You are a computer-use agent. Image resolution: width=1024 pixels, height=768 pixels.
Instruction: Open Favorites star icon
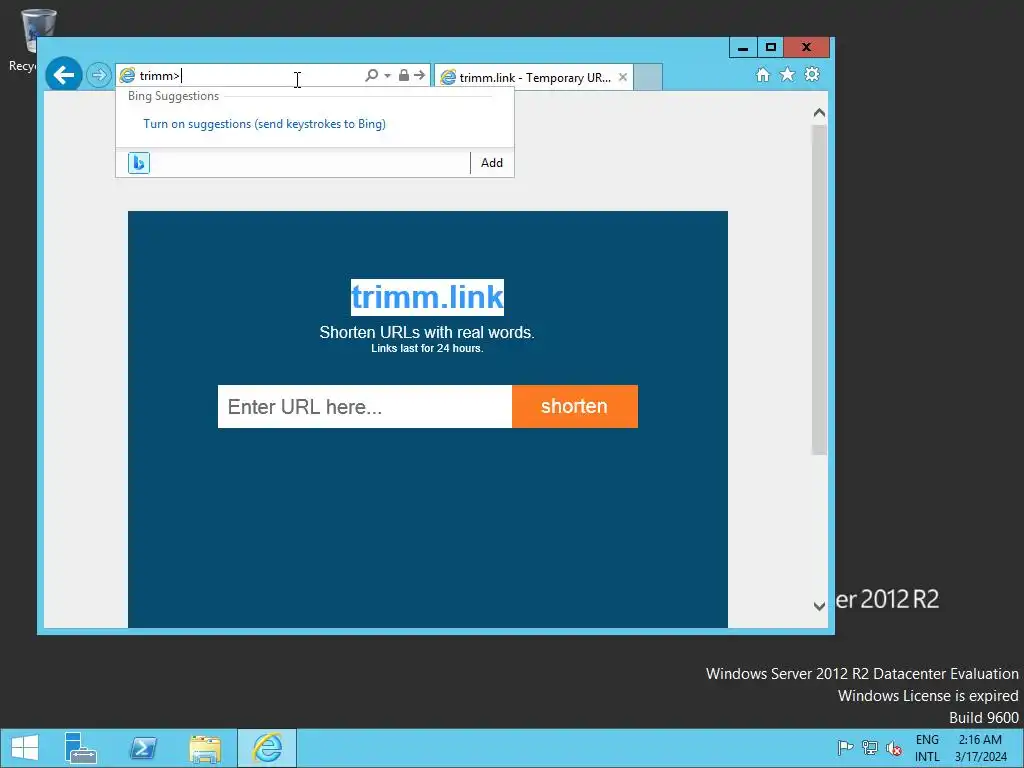[x=788, y=74]
